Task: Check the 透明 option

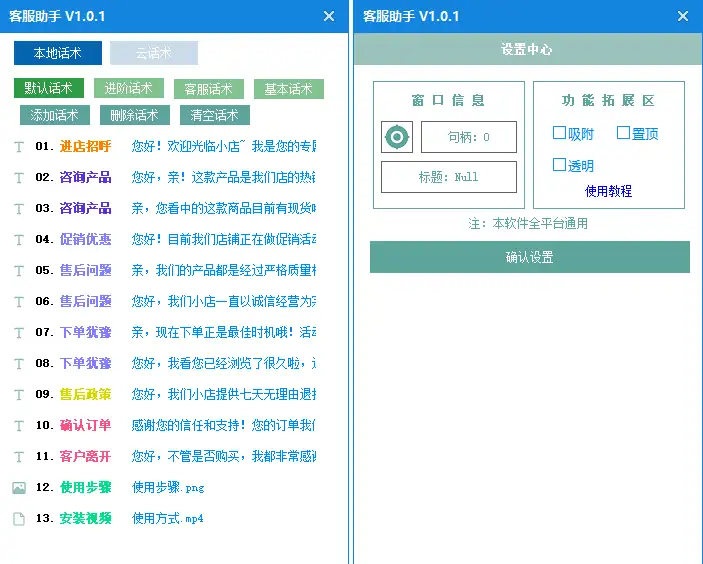Action: [x=560, y=165]
